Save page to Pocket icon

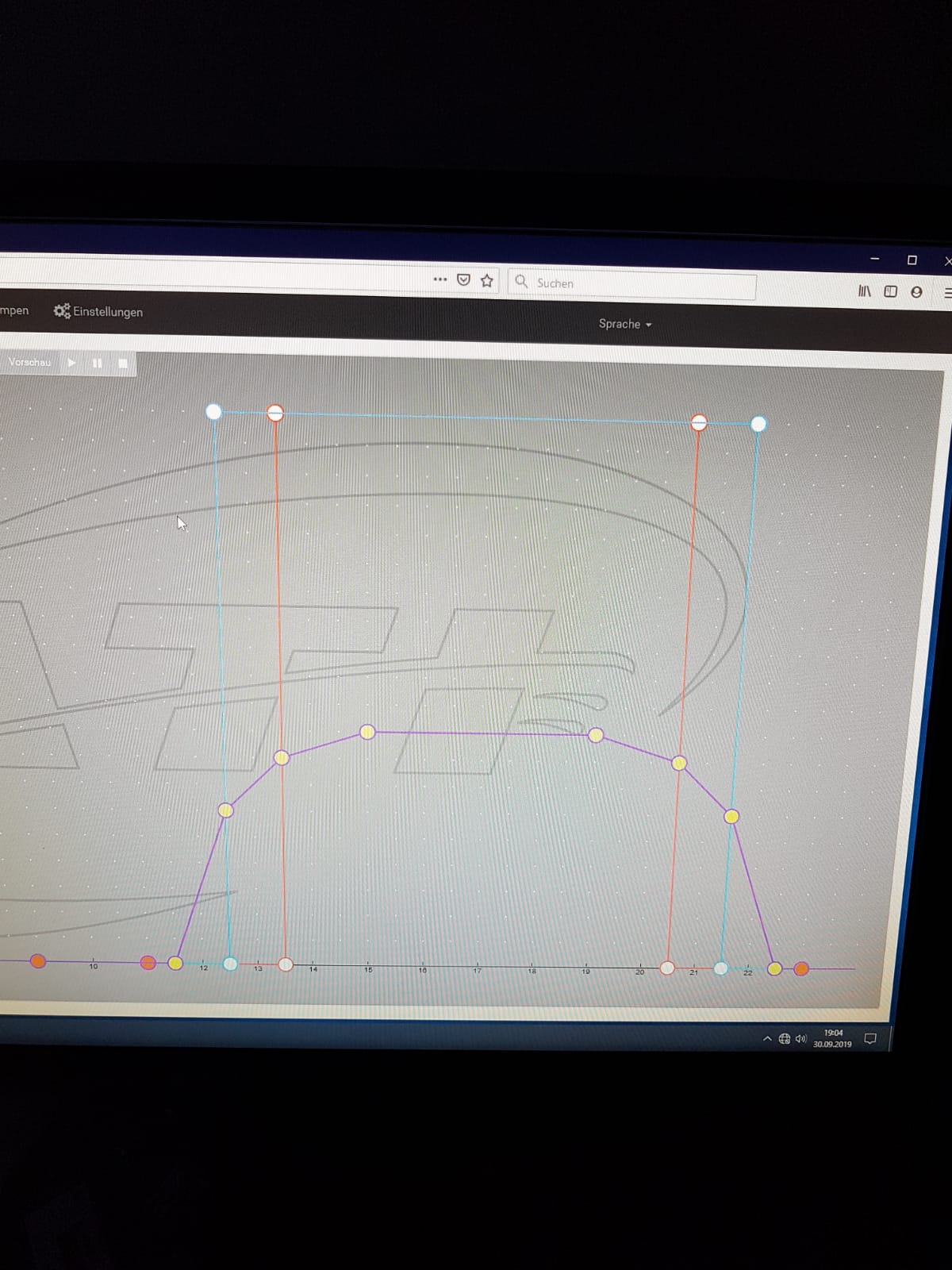pyautogui.click(x=464, y=280)
